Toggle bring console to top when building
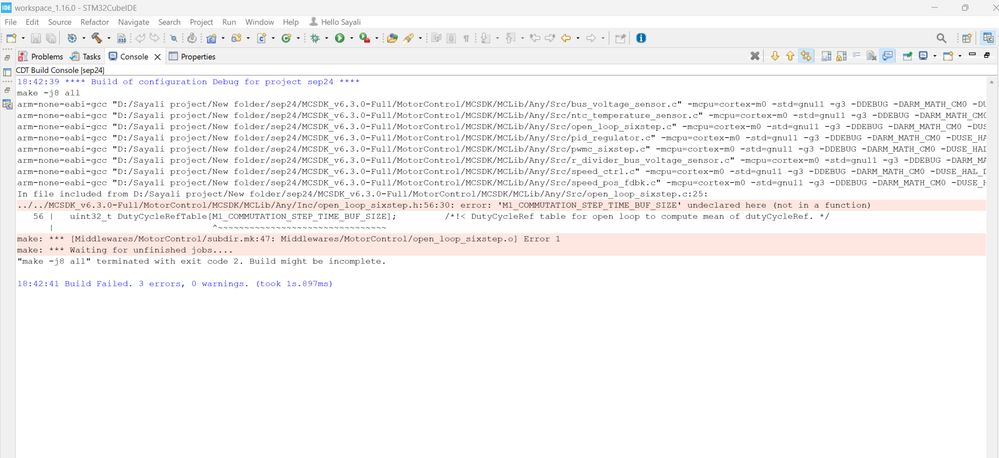This screenshot has width=999, height=458. (x=887, y=56)
